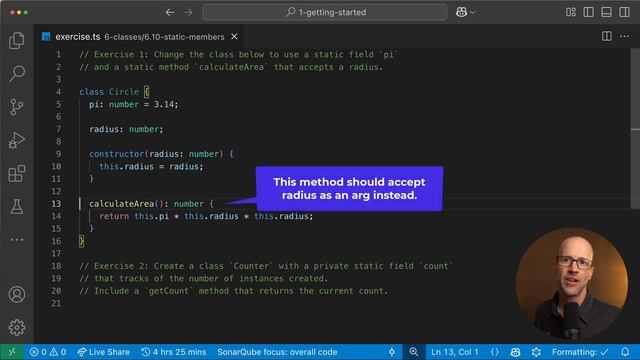640x360 pixels.
Task: Close the exercise.ts tab
Action: coord(234,36)
